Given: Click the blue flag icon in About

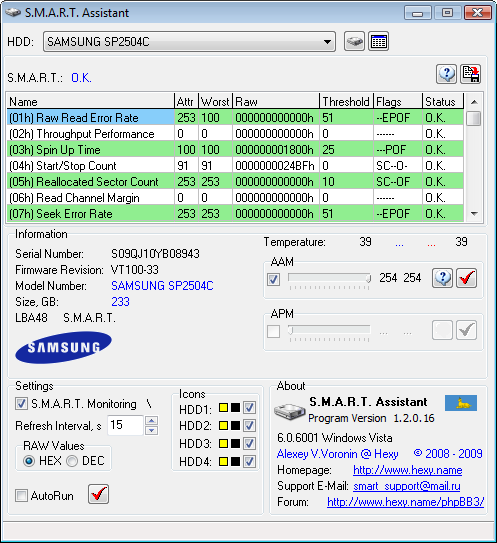Looking at the screenshot, I should (x=461, y=403).
